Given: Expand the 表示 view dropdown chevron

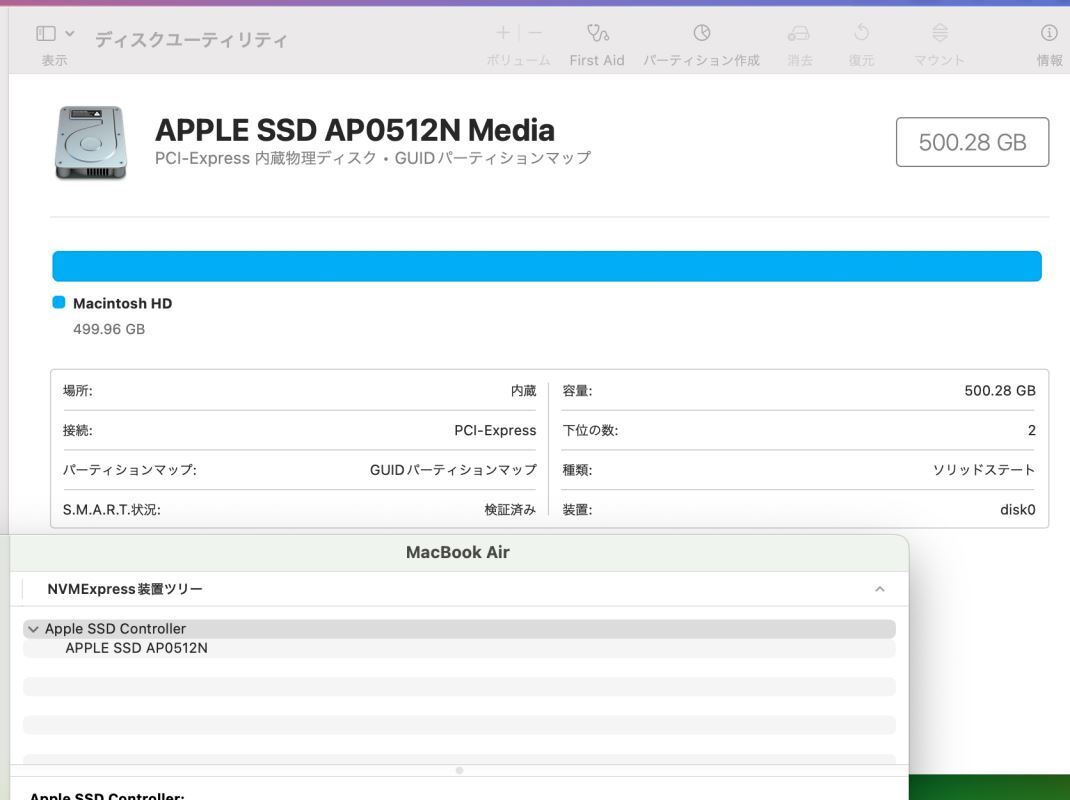Looking at the screenshot, I should coord(70,33).
